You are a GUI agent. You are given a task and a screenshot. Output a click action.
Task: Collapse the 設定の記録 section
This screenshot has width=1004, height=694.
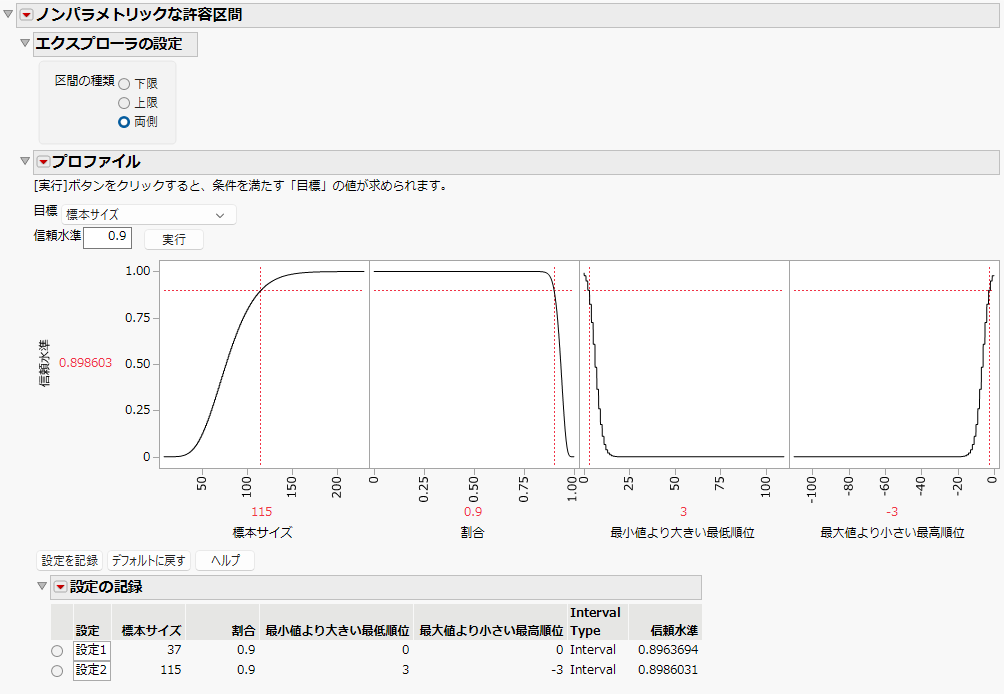(x=42, y=586)
